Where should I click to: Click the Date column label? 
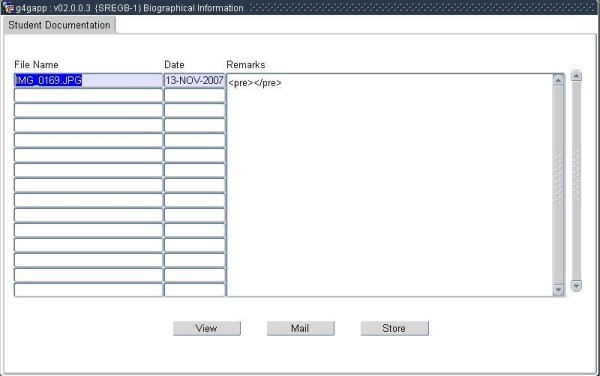[174, 65]
